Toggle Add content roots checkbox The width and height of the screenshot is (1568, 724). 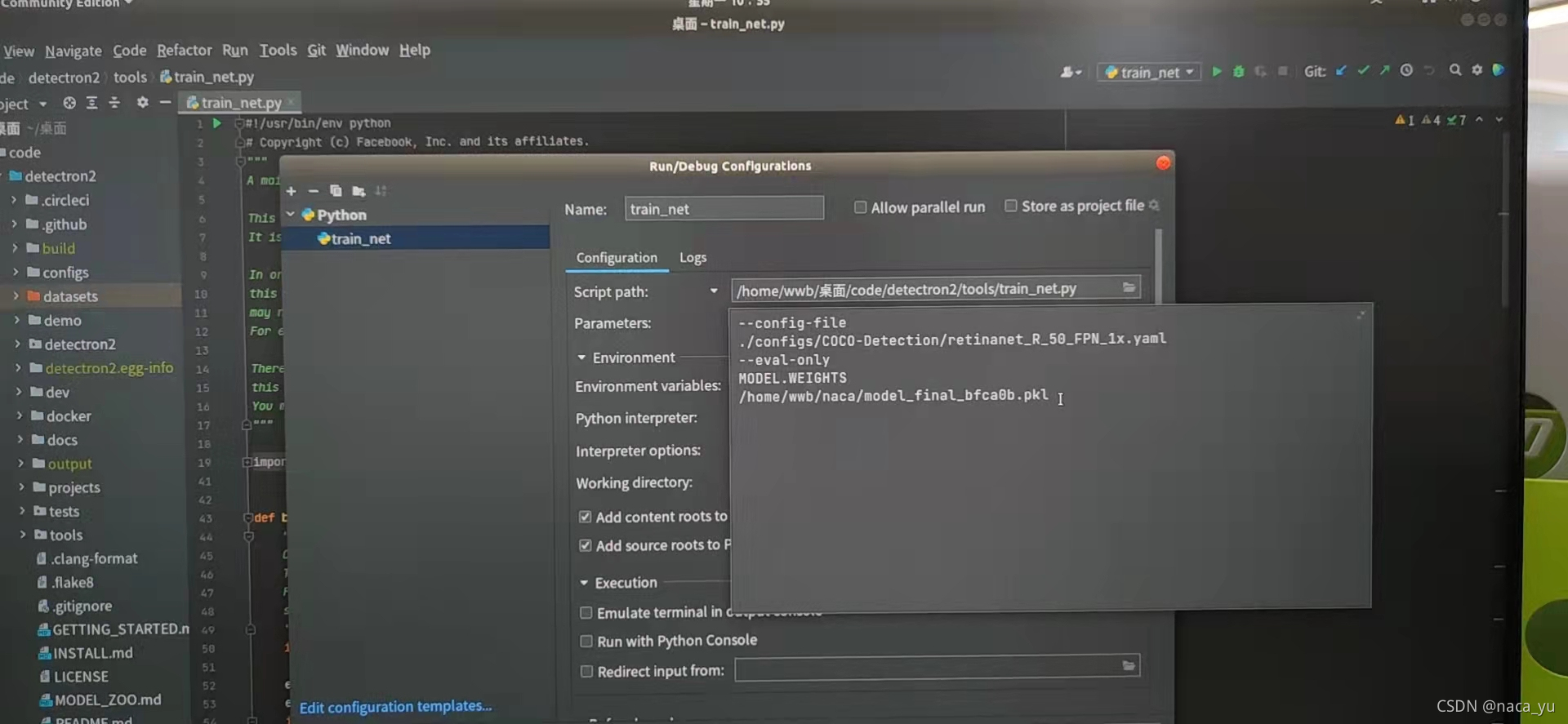[586, 517]
